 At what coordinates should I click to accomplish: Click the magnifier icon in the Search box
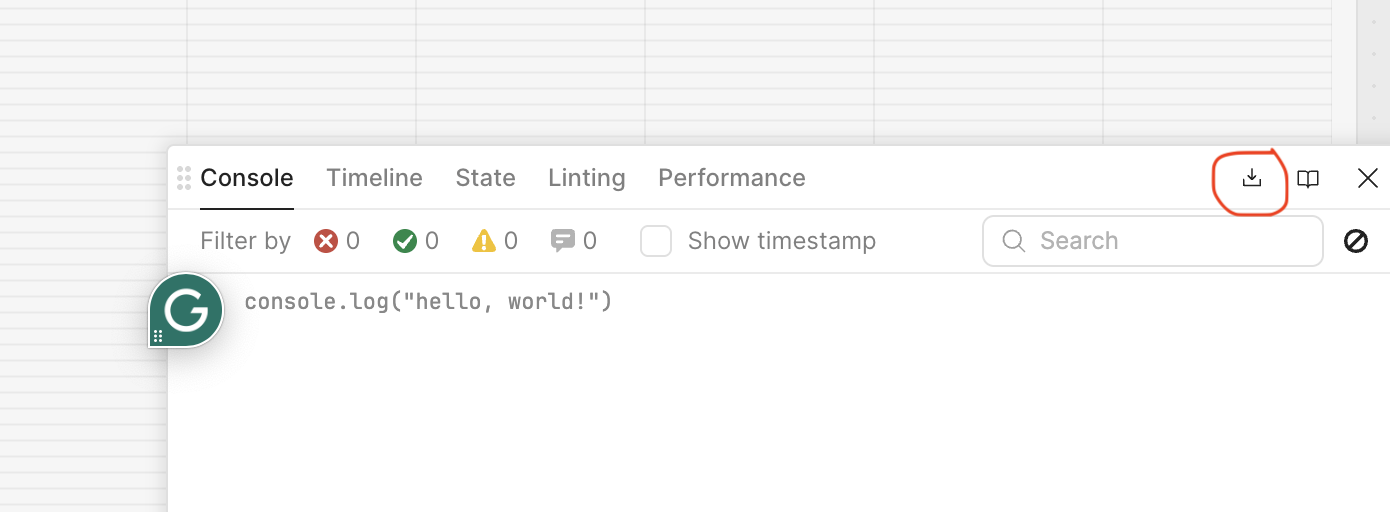click(x=1014, y=241)
